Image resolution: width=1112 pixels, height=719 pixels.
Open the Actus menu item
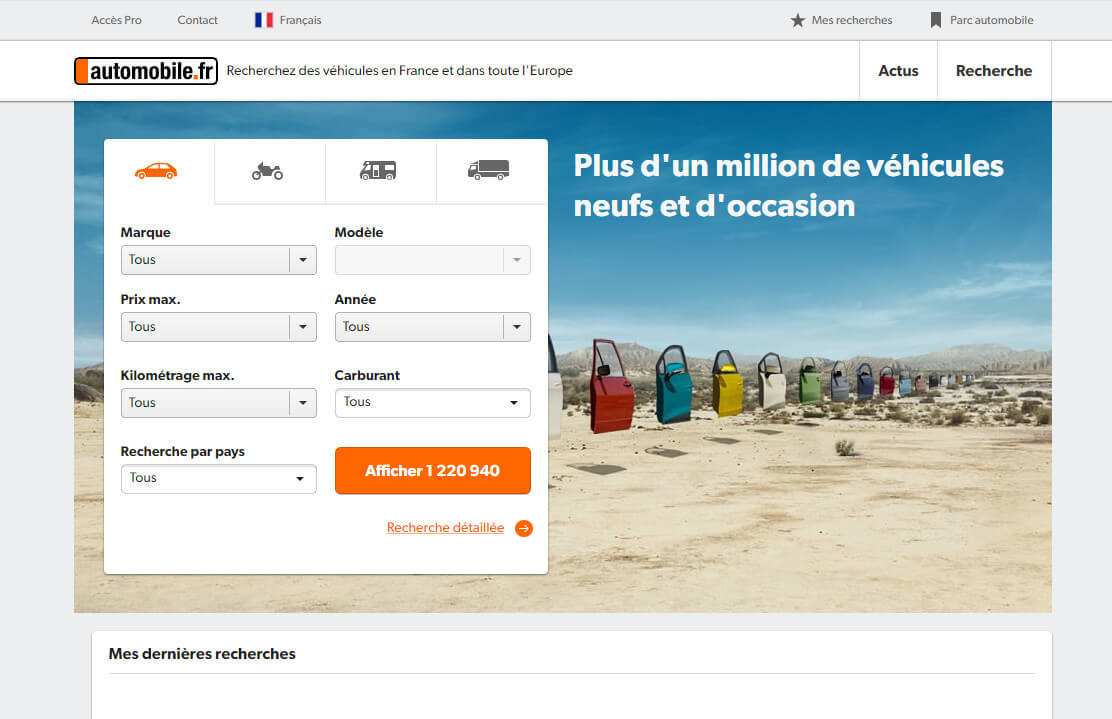tap(898, 71)
